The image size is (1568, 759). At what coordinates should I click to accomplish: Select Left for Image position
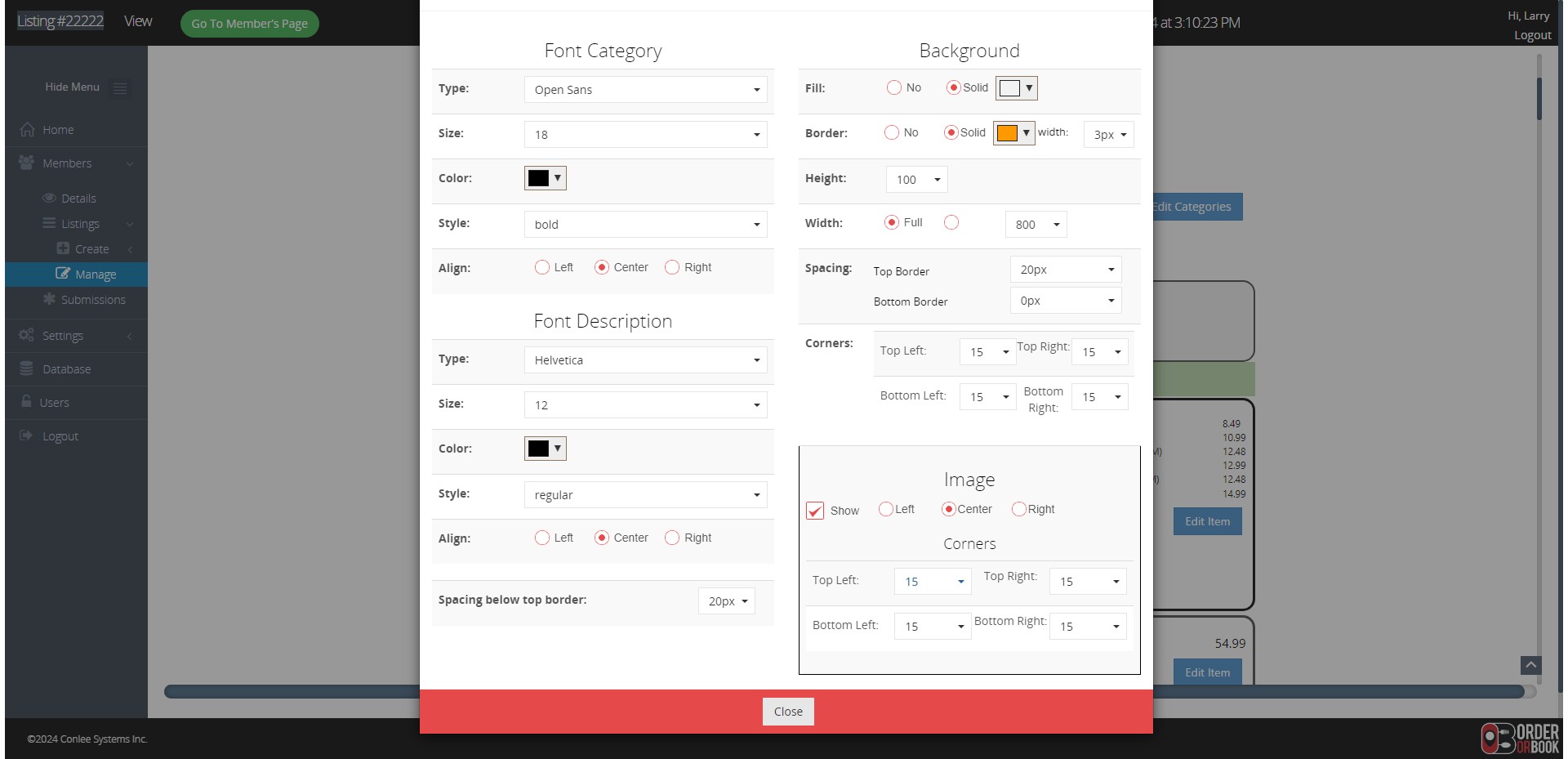click(x=886, y=509)
